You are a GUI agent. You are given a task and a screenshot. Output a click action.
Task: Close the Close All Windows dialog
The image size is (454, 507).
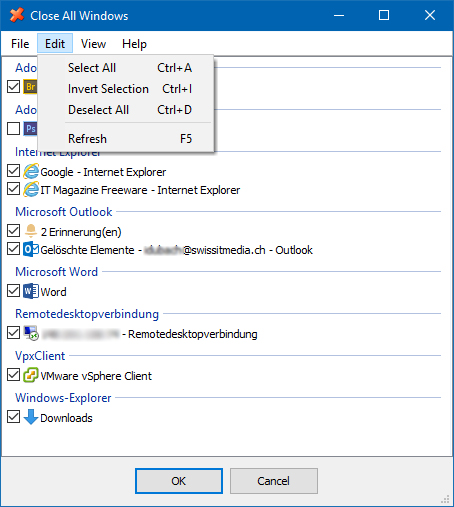(x=430, y=15)
